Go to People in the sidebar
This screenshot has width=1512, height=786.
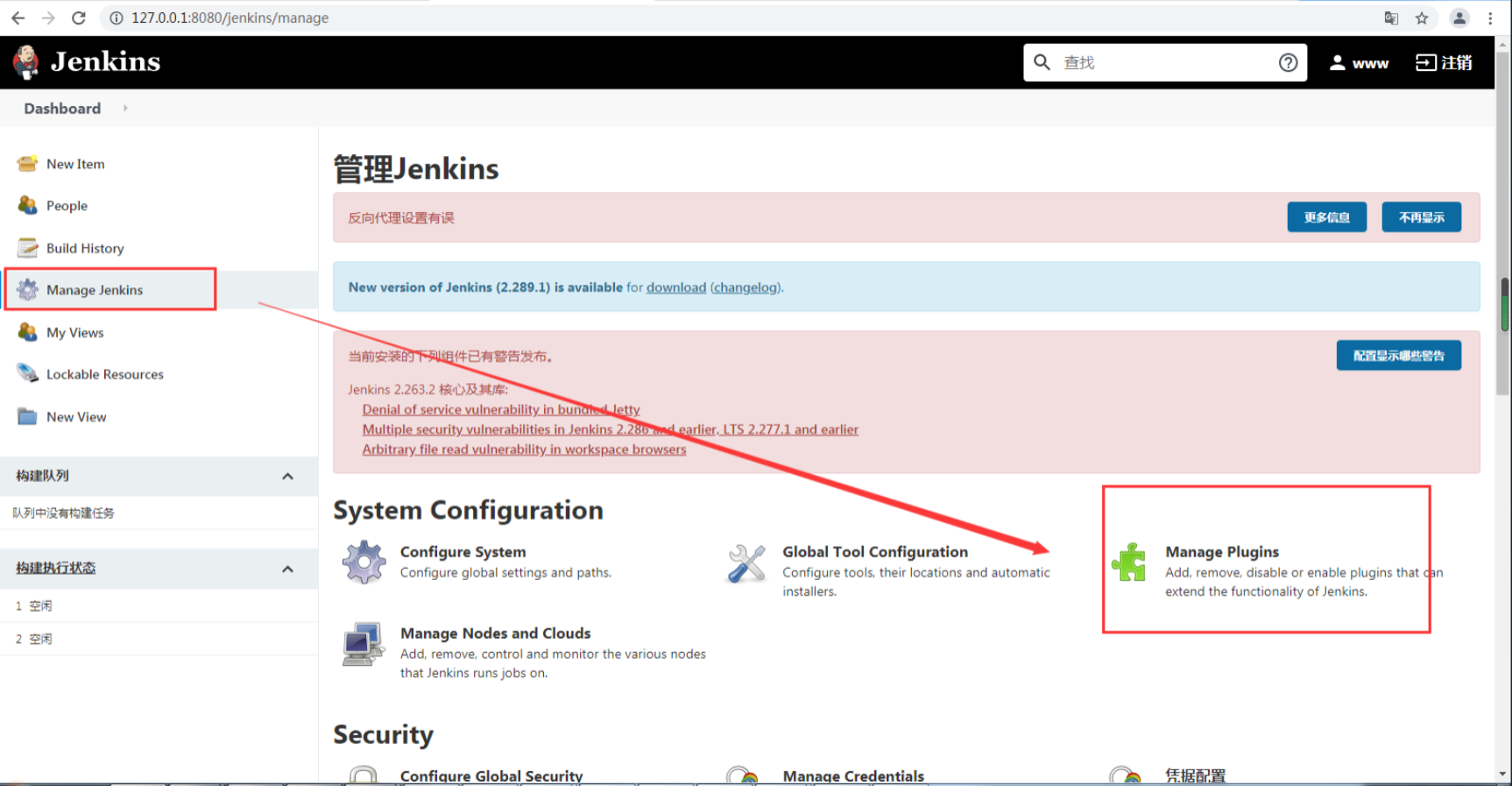(x=67, y=206)
